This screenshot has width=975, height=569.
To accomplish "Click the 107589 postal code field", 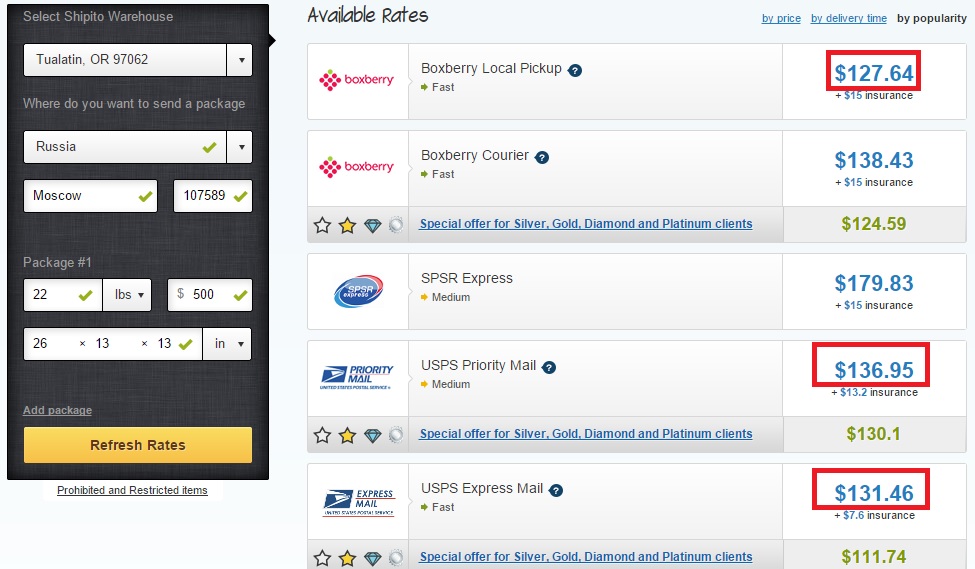I will pyautogui.click(x=213, y=196).
